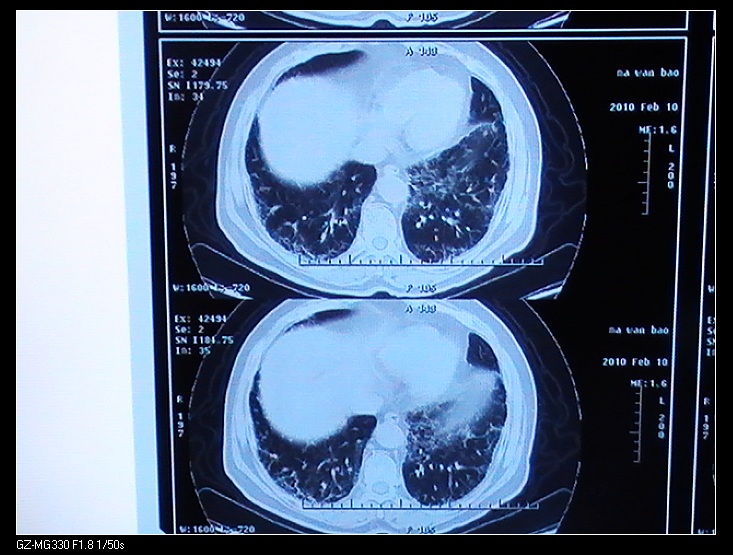Click patient name 'ma wan bao' on slice 35
This screenshot has height=555, width=733.
[639, 330]
